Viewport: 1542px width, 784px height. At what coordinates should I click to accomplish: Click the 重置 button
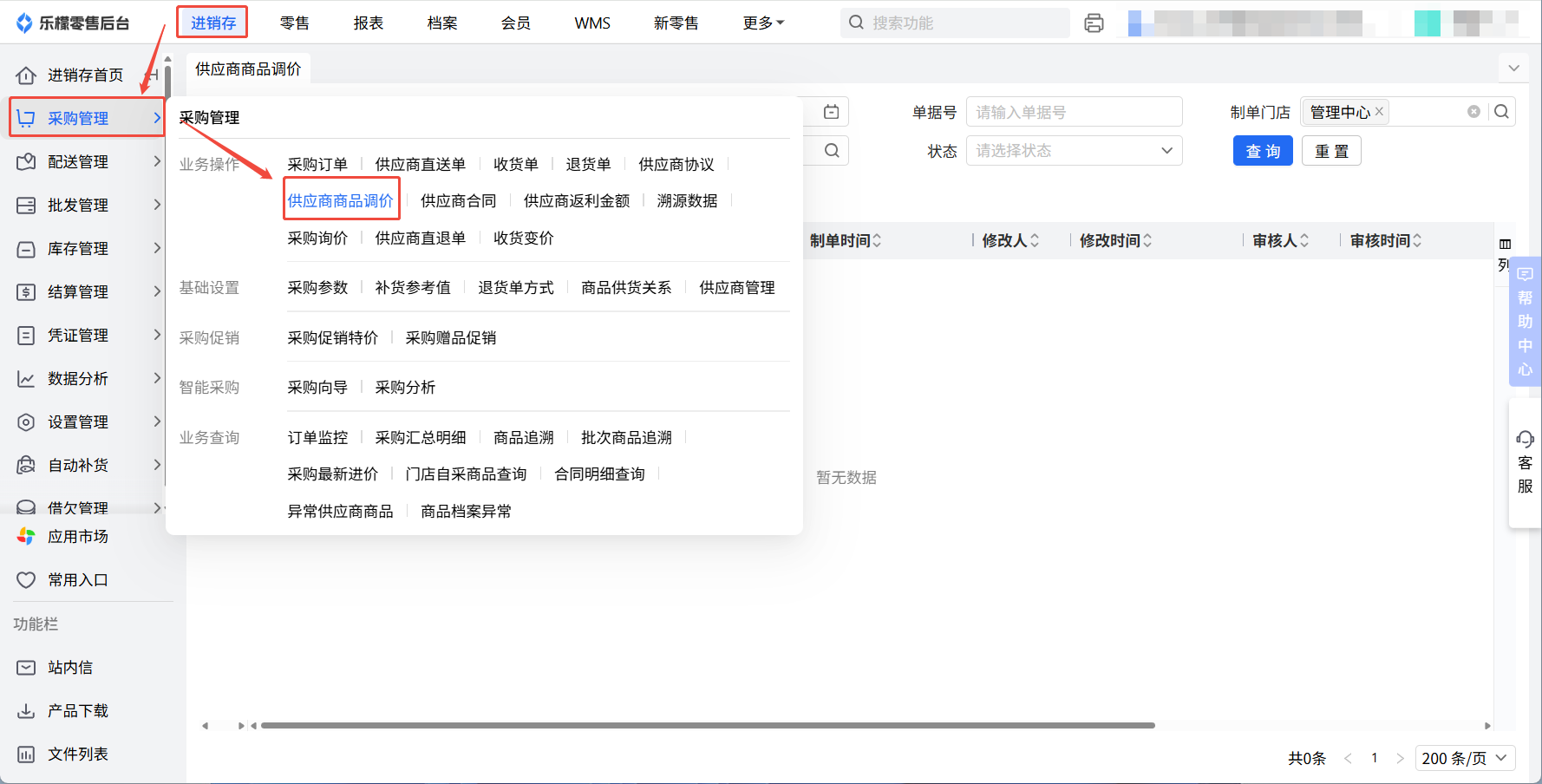point(1330,151)
